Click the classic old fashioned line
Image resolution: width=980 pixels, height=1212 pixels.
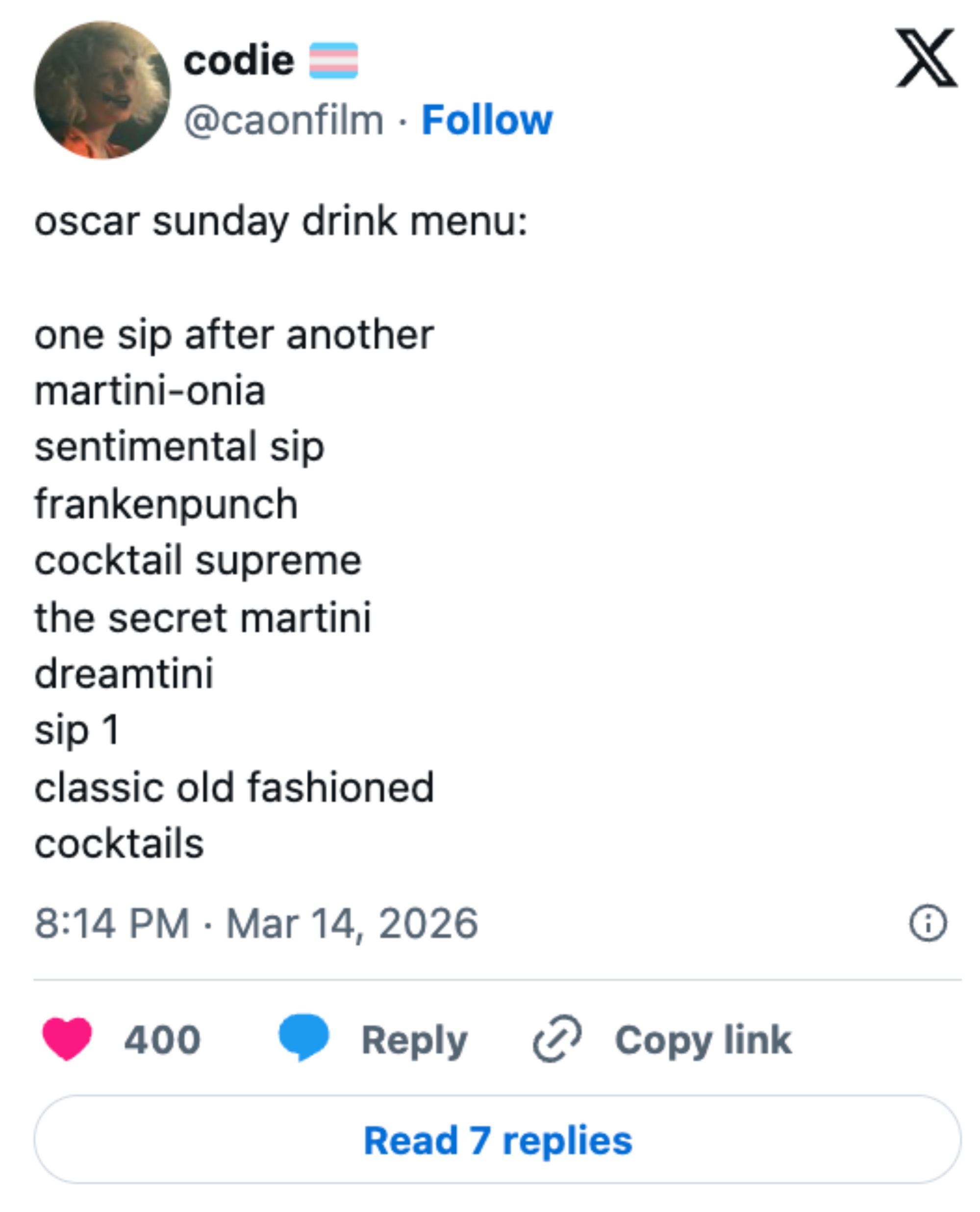pyautogui.click(x=234, y=787)
